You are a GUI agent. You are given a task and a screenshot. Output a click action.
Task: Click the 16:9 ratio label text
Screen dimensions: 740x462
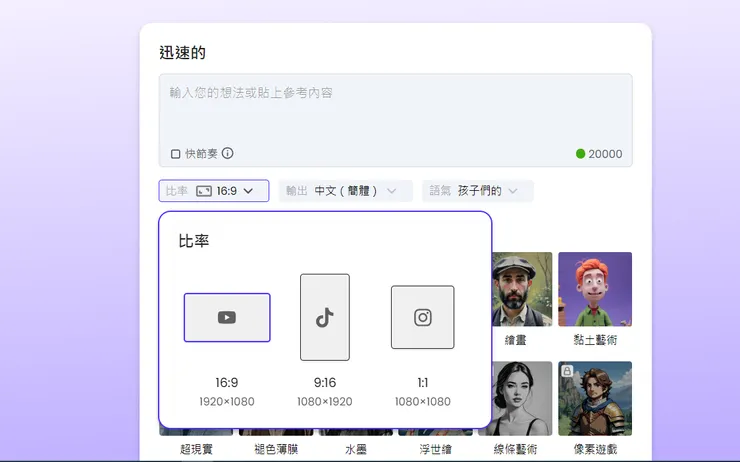tap(227, 382)
